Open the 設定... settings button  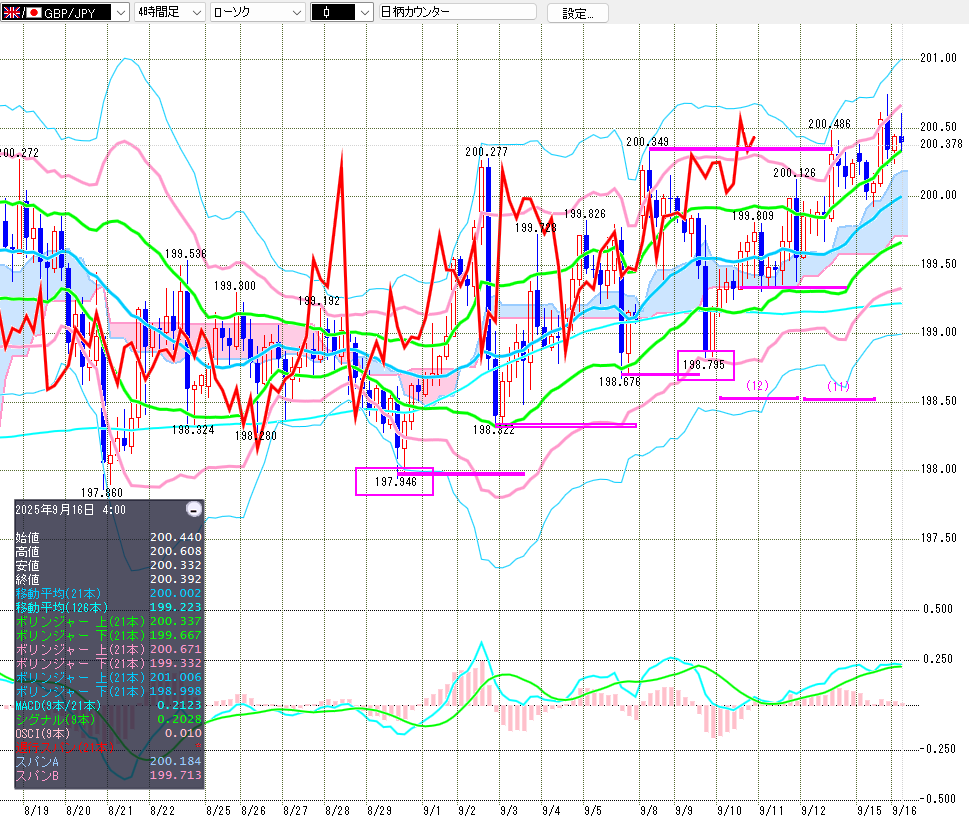click(x=578, y=13)
